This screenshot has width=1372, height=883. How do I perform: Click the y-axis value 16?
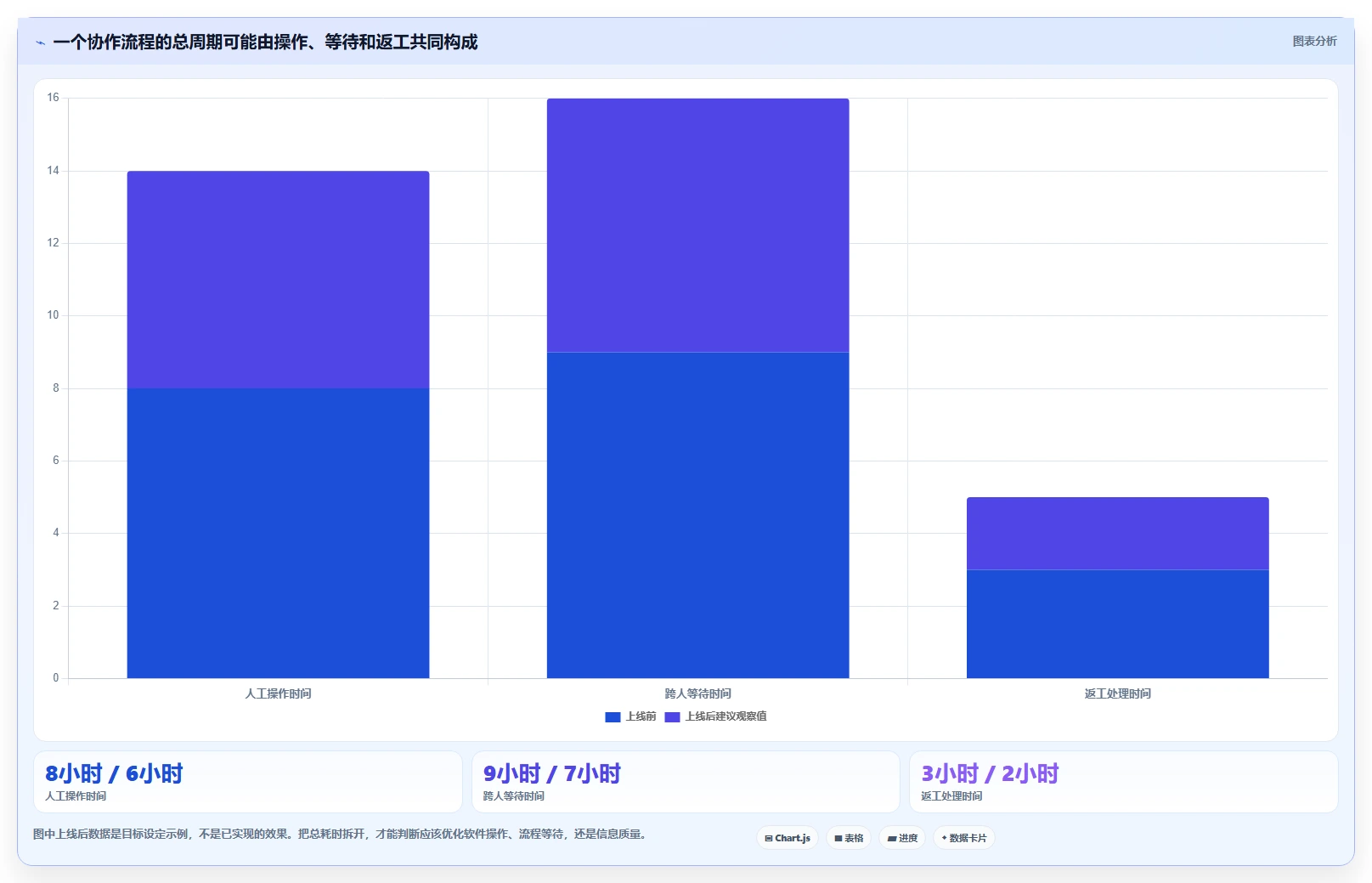[54, 98]
